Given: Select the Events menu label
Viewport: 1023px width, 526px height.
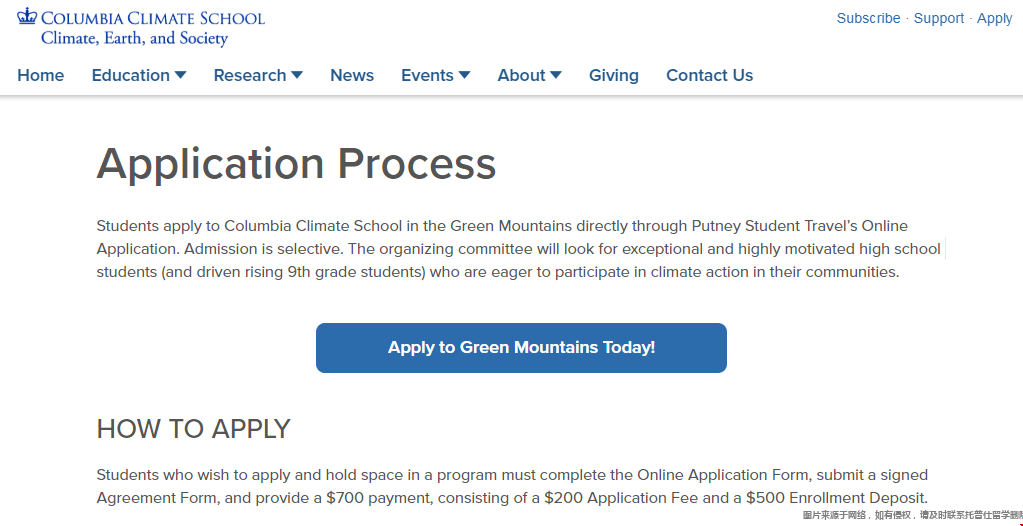Looking at the screenshot, I should tap(427, 75).
